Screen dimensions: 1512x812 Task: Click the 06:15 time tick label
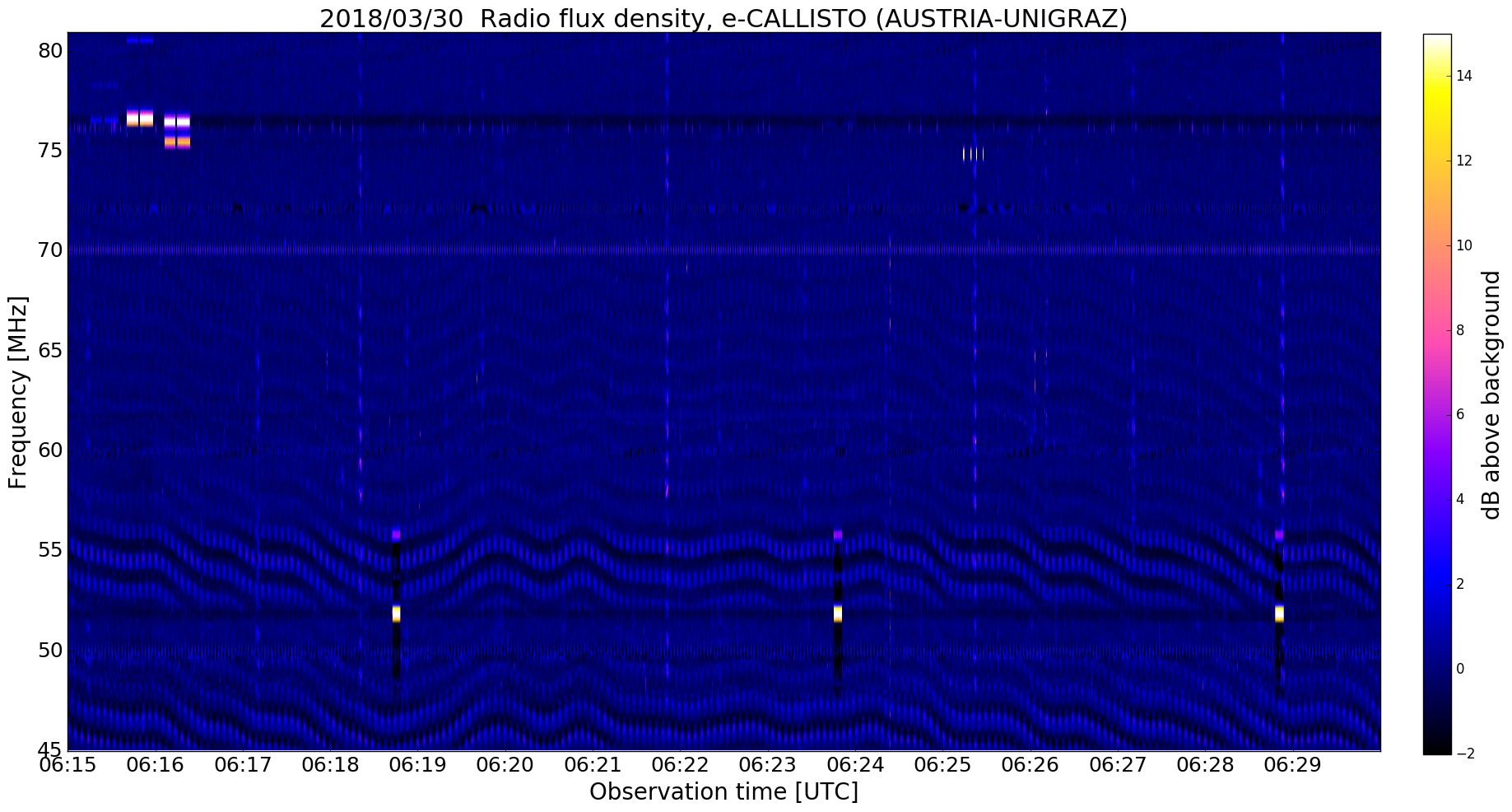tap(67, 765)
